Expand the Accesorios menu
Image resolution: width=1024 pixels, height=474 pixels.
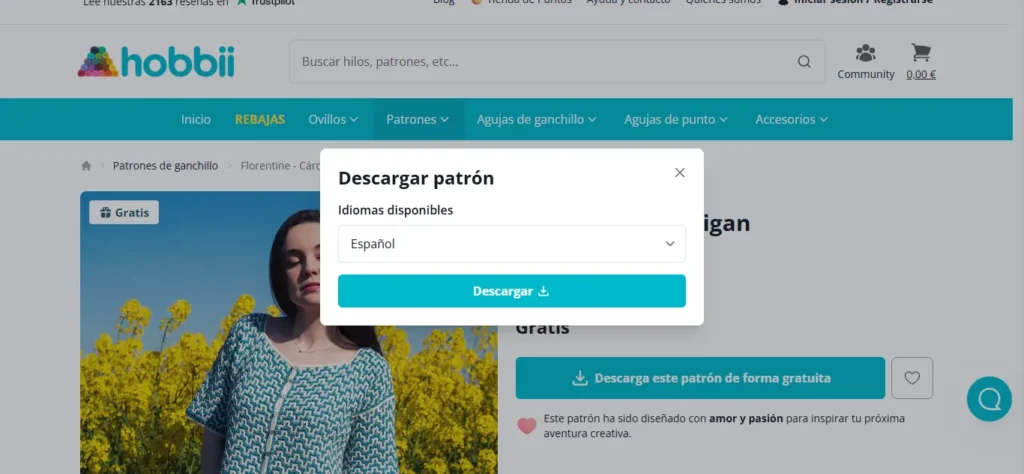tap(792, 119)
